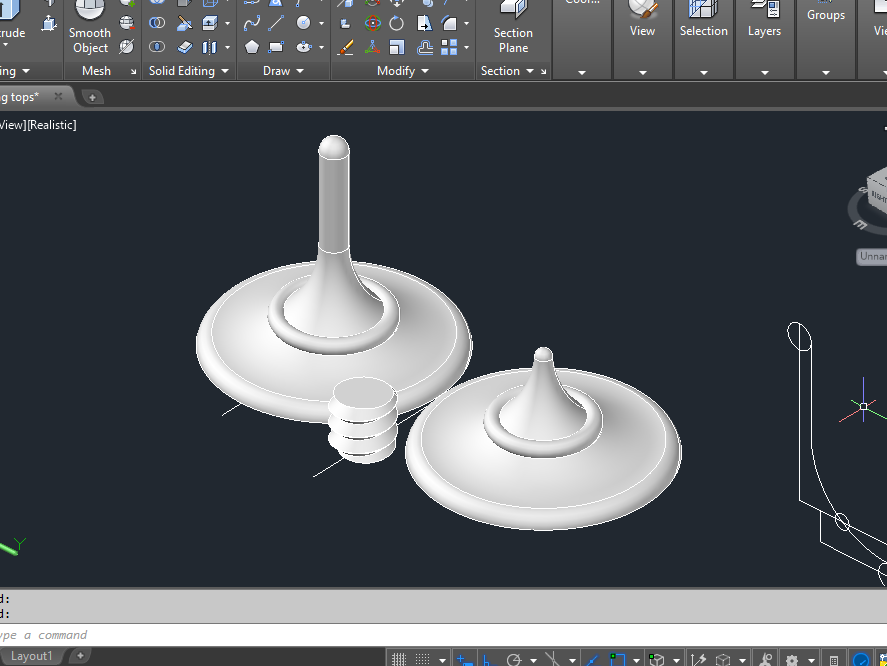Viewport: 887px width, 666px height.
Task: Open a new drawing tab
Action: pos(92,97)
